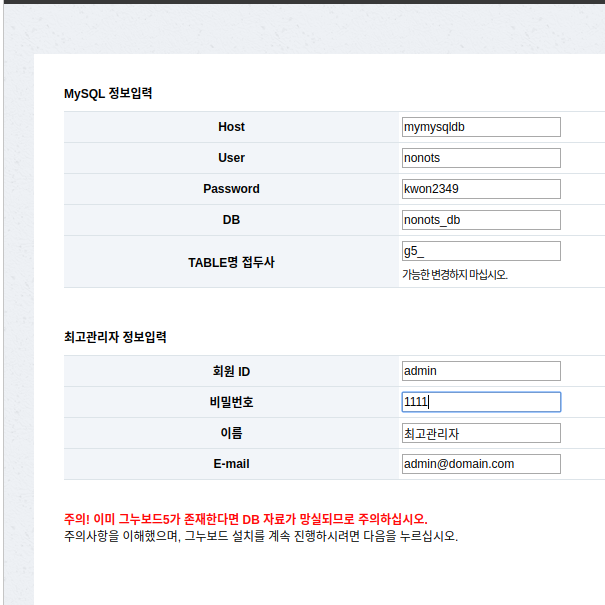This screenshot has width=605, height=605.
Task: Click the E-mail row label
Action: coord(231,464)
